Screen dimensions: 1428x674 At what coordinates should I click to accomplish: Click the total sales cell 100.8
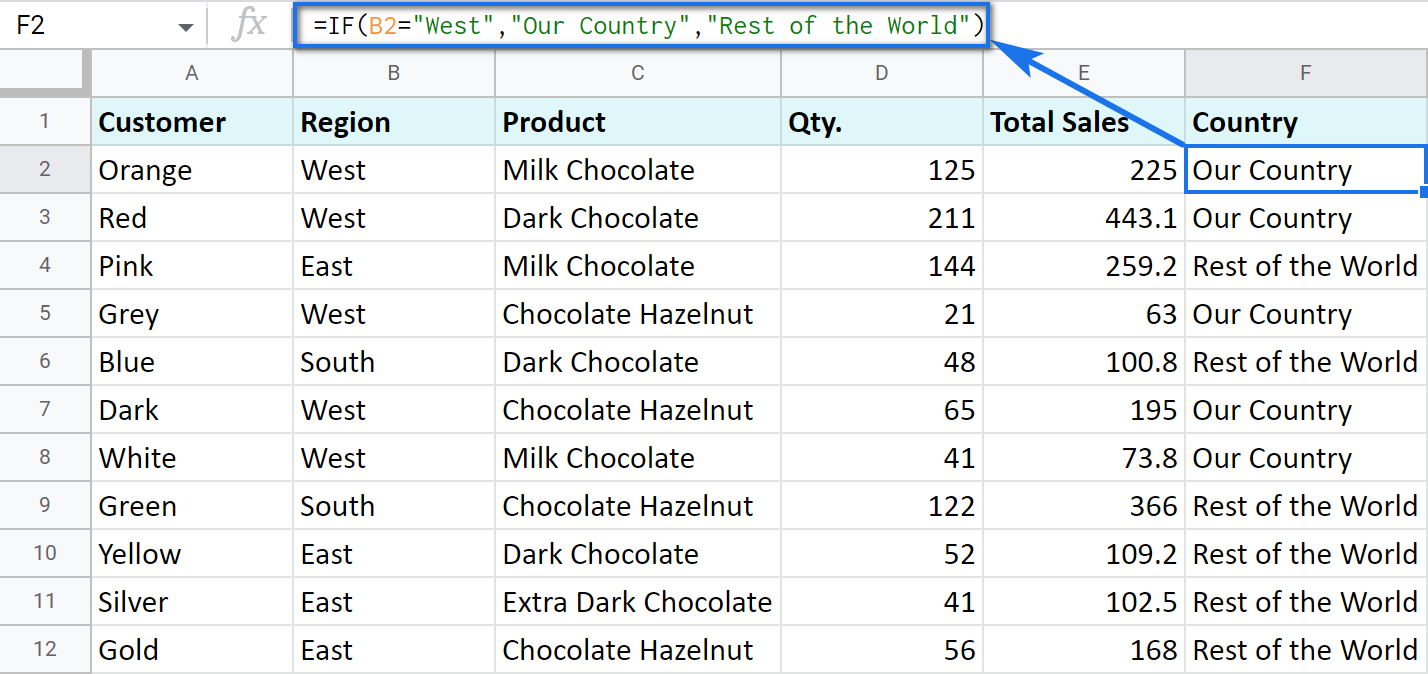point(1084,362)
